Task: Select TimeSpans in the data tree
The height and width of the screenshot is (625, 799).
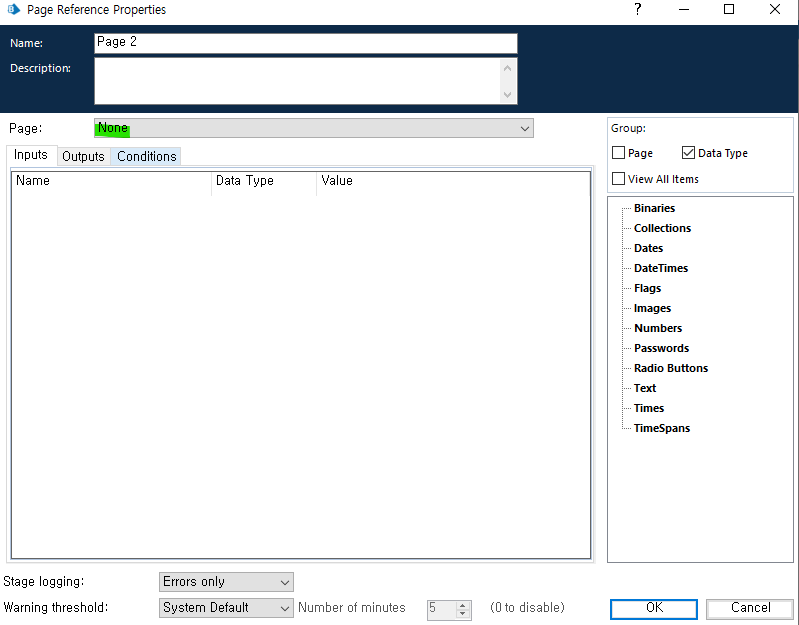Action: click(662, 428)
